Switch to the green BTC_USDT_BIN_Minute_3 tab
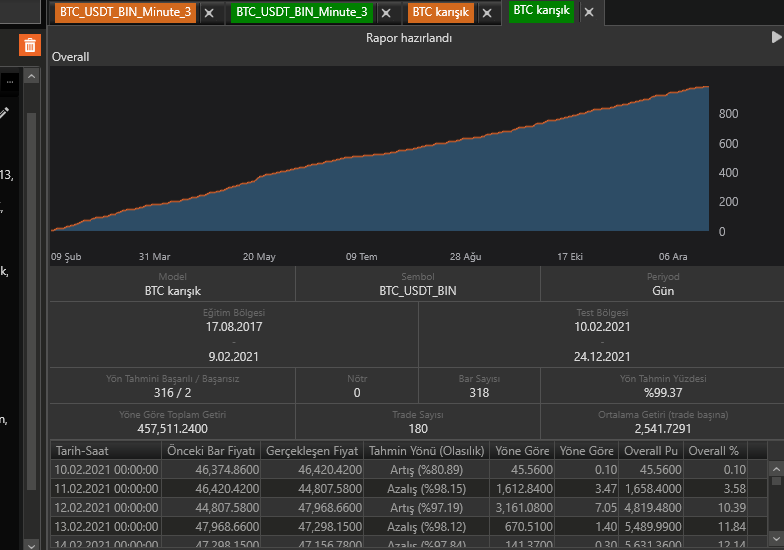 [x=301, y=13]
